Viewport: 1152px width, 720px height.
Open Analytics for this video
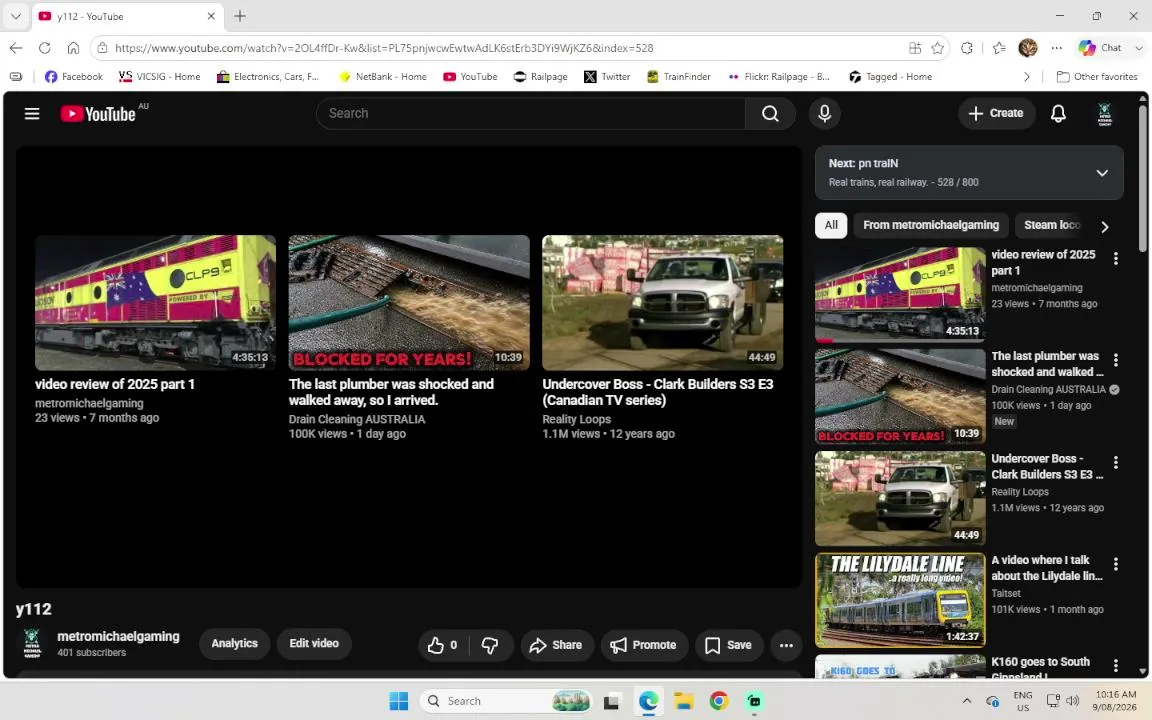click(x=234, y=644)
